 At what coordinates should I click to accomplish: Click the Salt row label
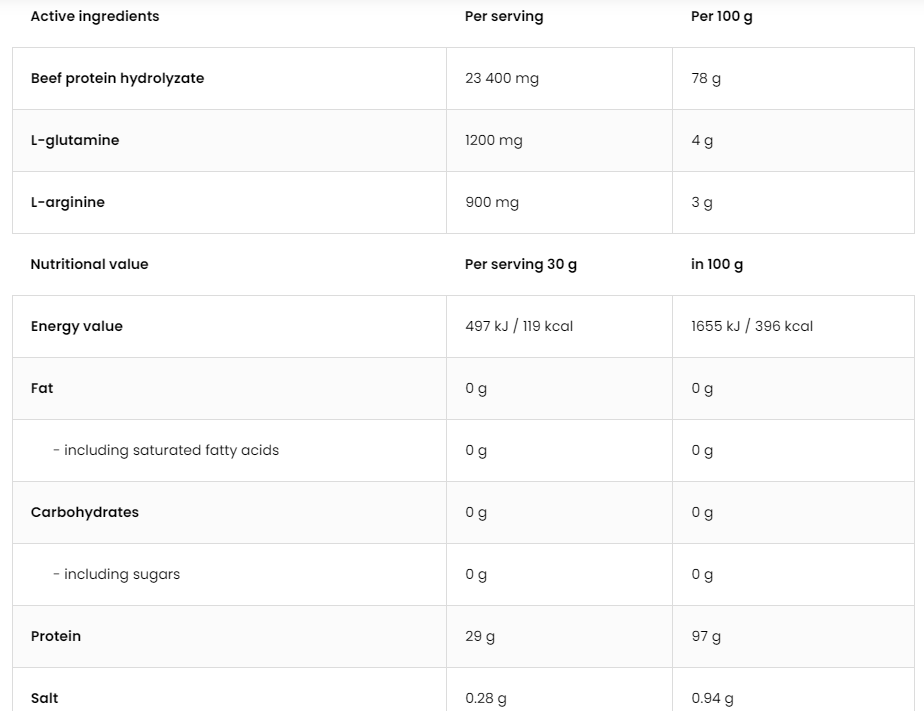[45, 698]
